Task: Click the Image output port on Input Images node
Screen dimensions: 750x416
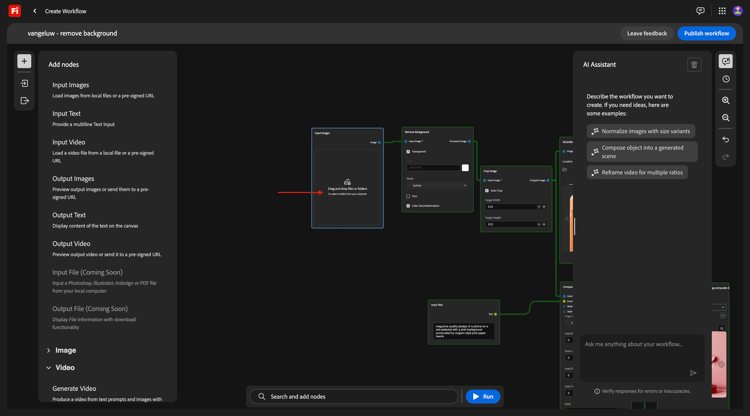Action: point(379,142)
